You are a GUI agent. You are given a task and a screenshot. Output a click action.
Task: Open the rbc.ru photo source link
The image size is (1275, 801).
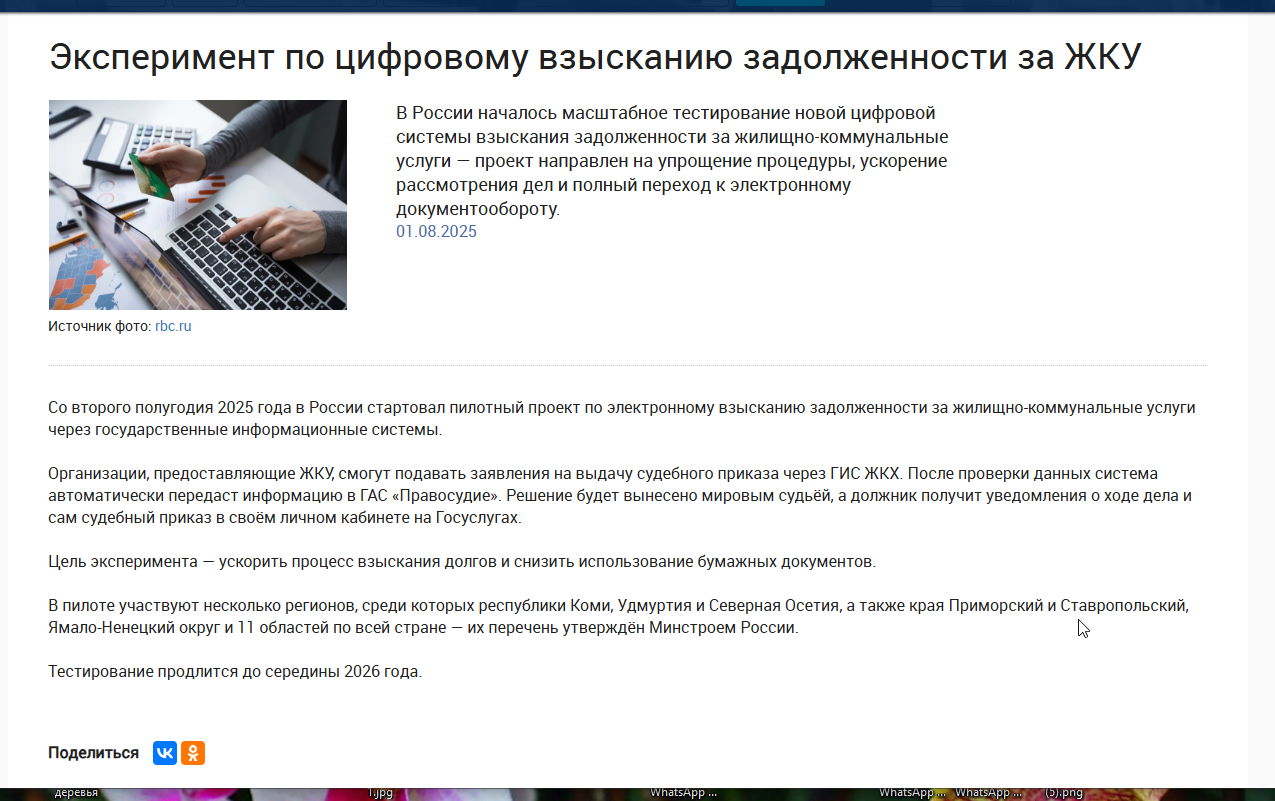(x=173, y=327)
